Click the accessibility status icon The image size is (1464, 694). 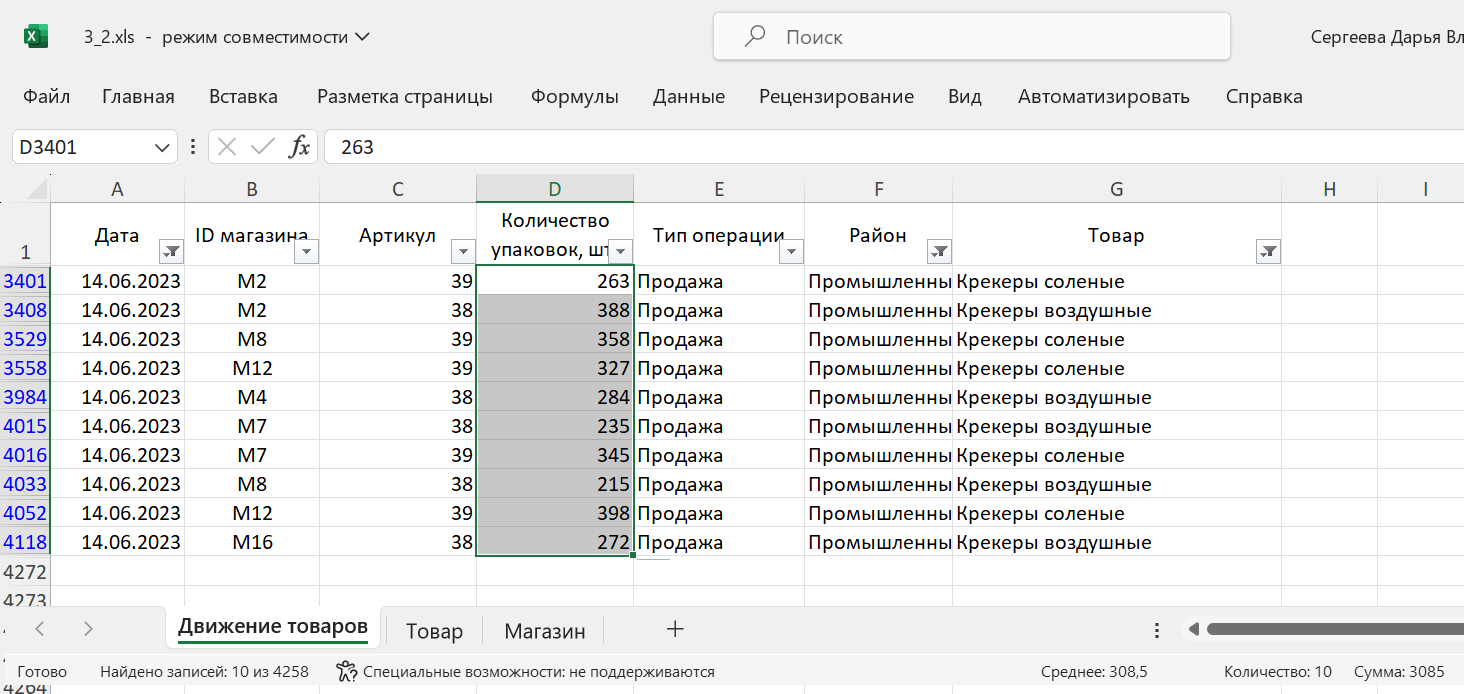point(346,671)
